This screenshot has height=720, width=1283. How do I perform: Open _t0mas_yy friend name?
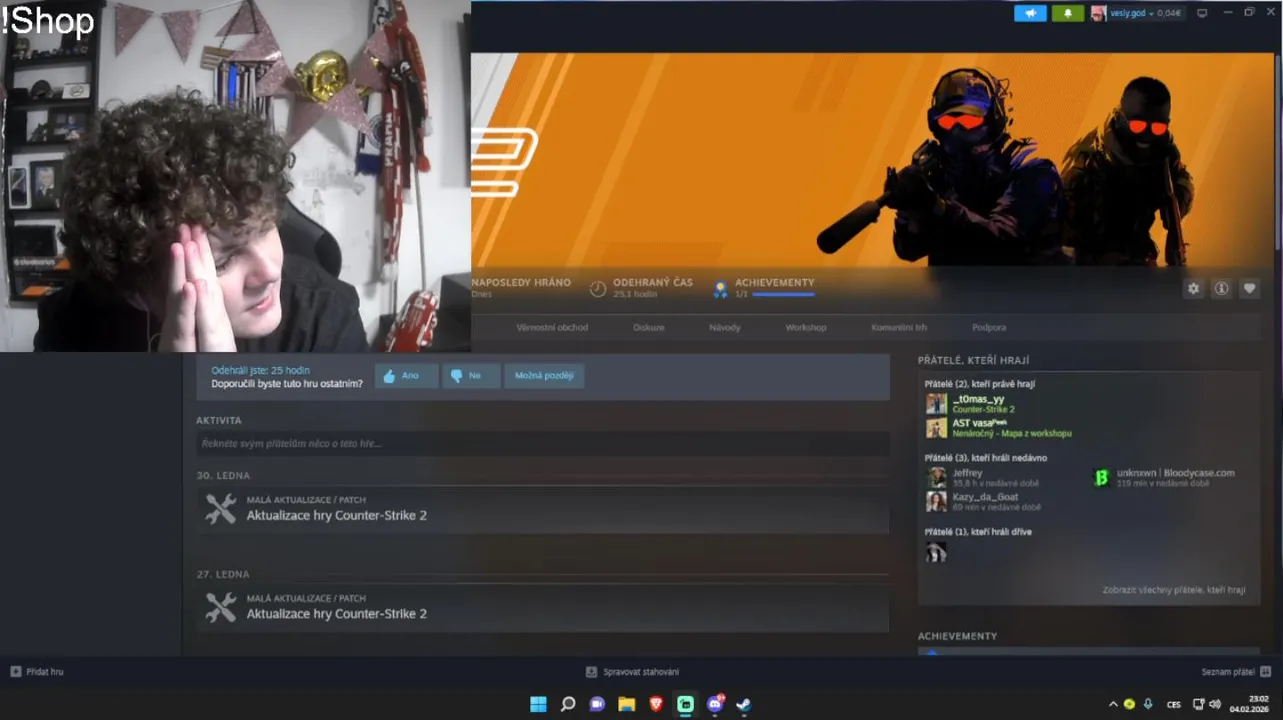pos(978,399)
